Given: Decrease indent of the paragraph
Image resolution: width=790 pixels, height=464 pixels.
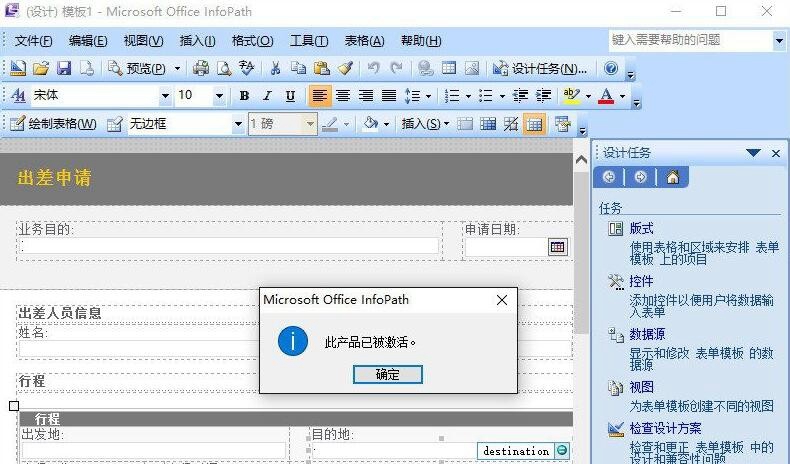Looking at the screenshot, I should (x=520, y=96).
